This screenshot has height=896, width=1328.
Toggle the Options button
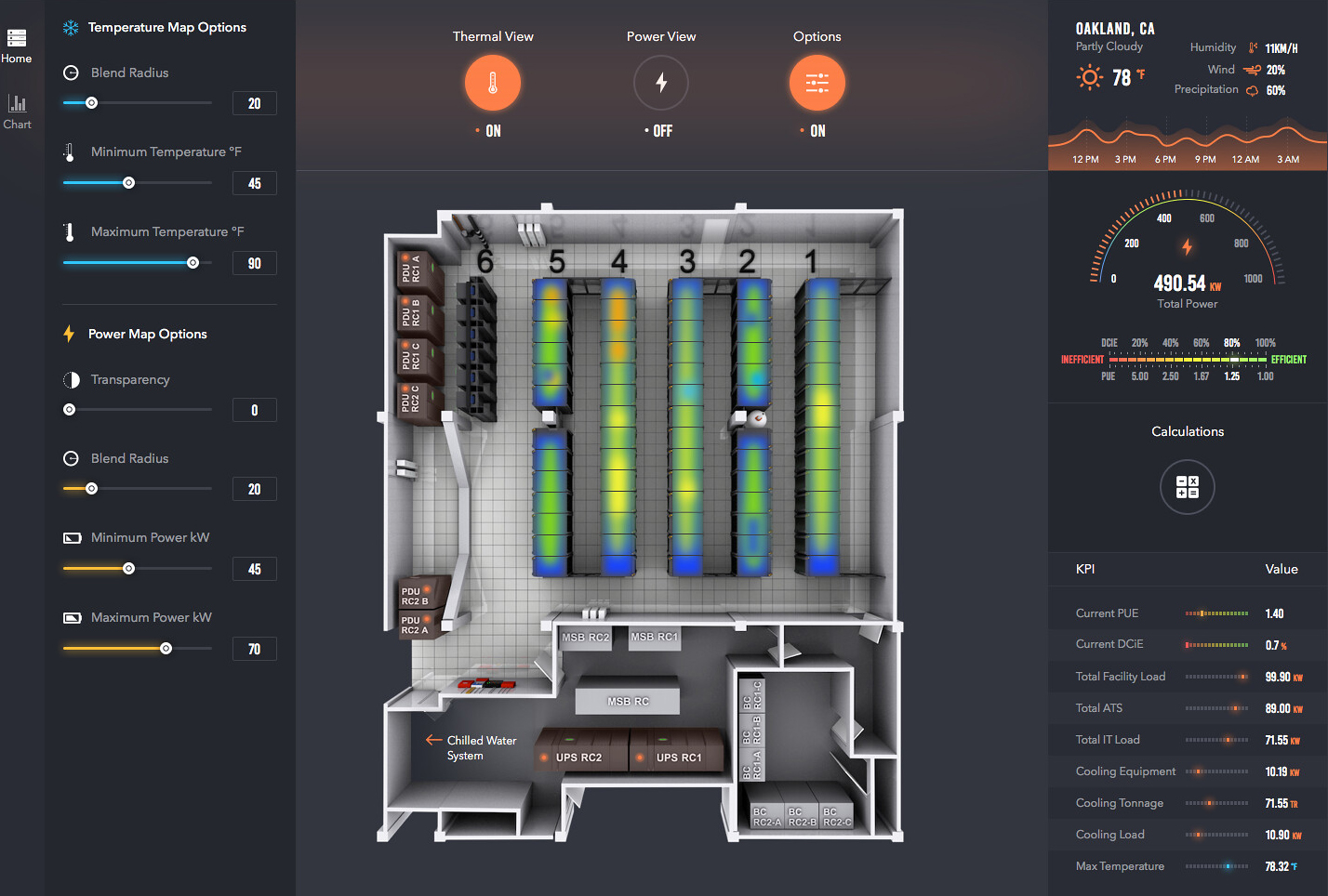pyautogui.click(x=817, y=83)
